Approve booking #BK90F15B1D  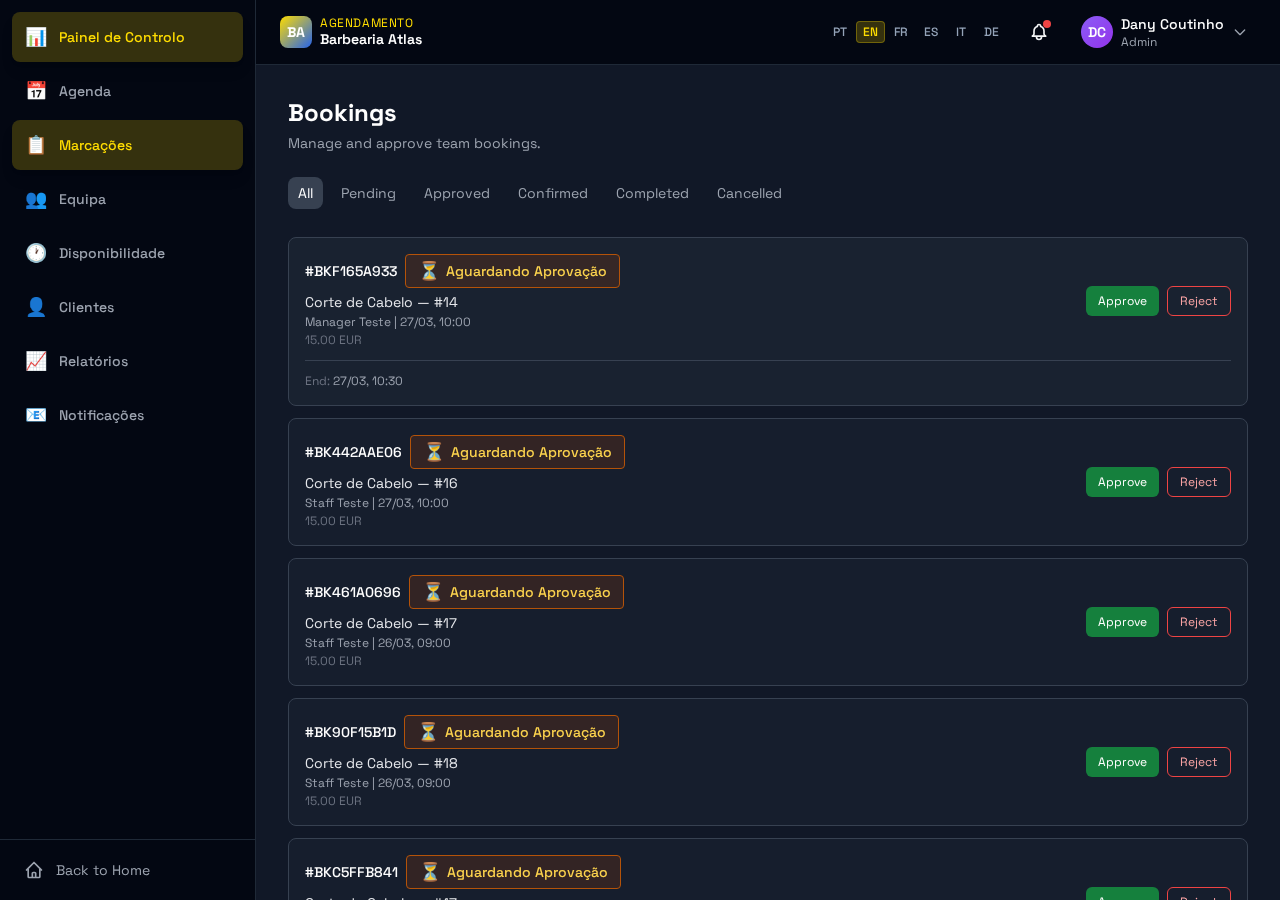(1122, 762)
